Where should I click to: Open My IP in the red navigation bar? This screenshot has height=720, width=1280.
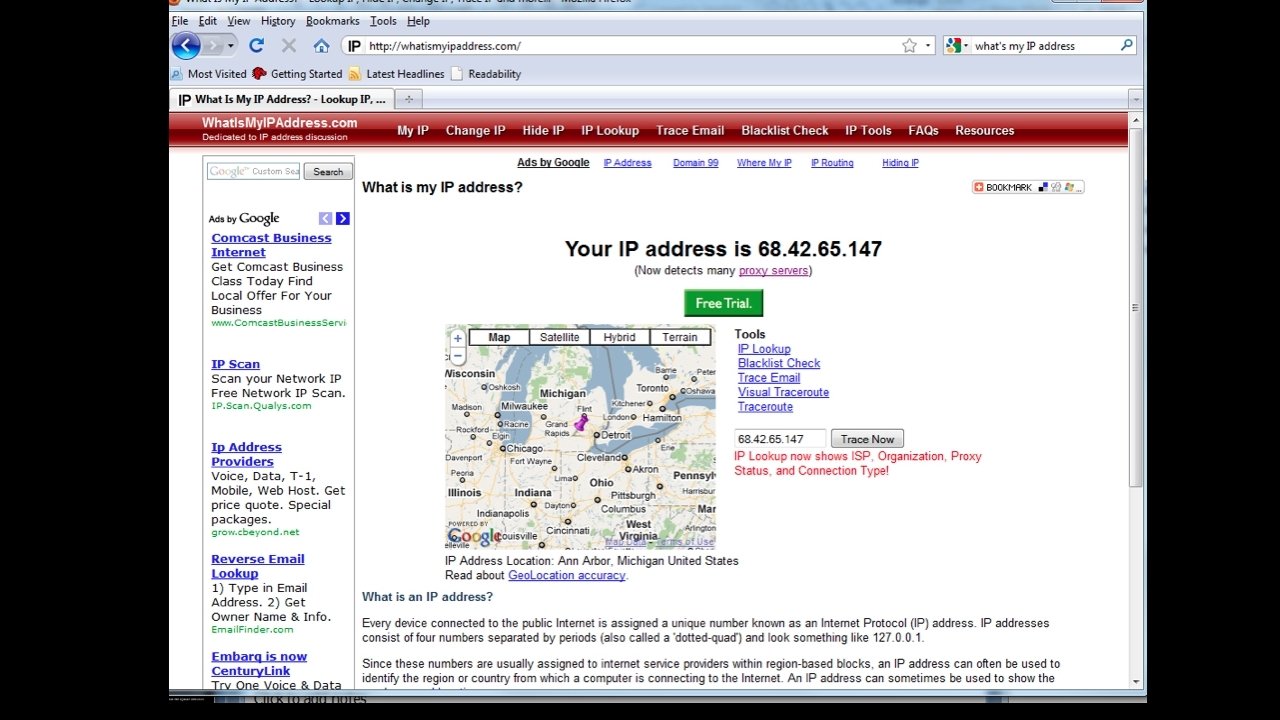[x=413, y=131]
